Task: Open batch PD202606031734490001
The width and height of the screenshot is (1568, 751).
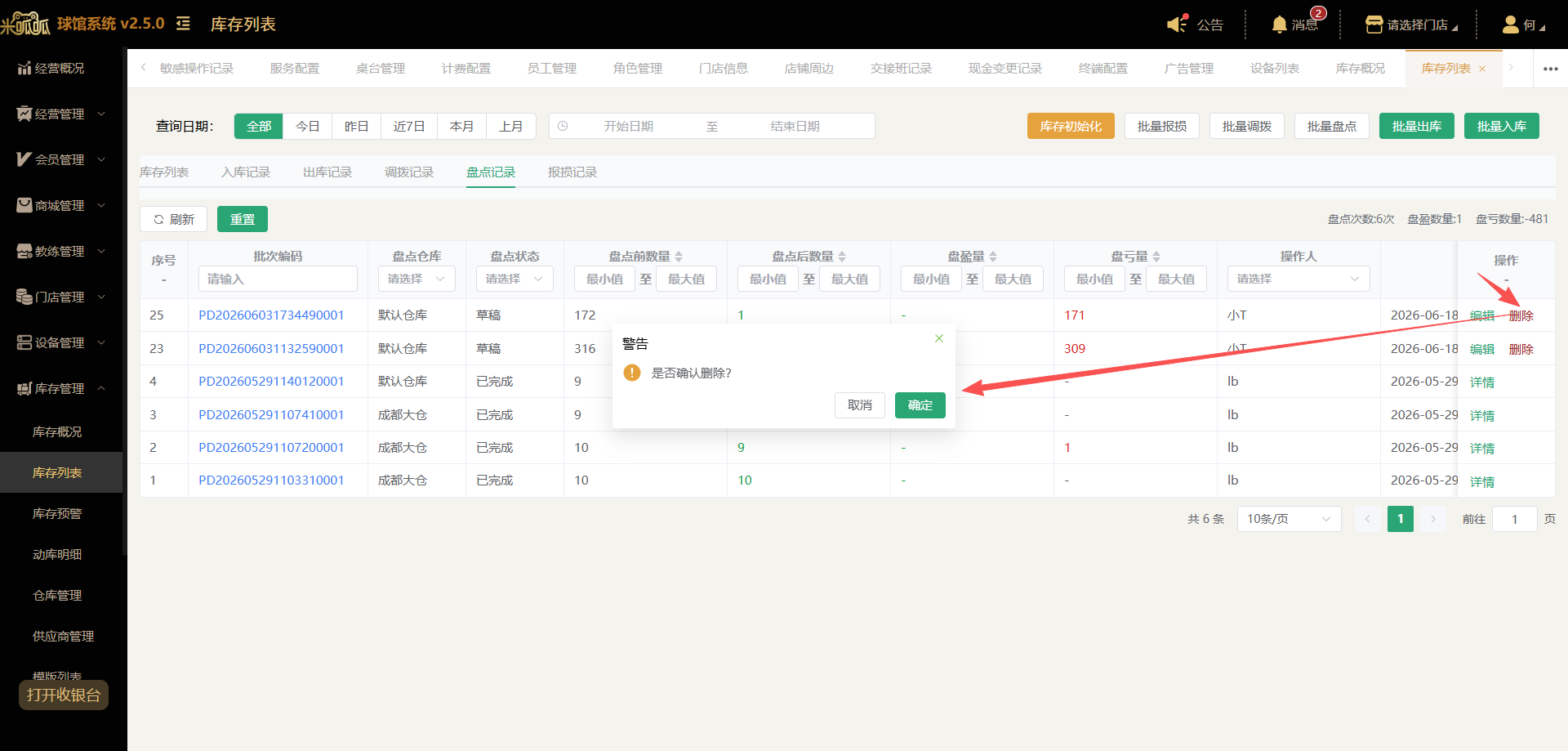Action: pyautogui.click(x=271, y=315)
